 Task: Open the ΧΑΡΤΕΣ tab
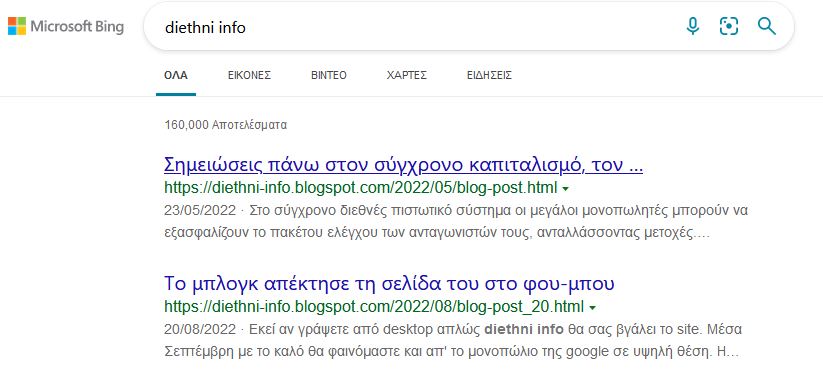pos(407,76)
